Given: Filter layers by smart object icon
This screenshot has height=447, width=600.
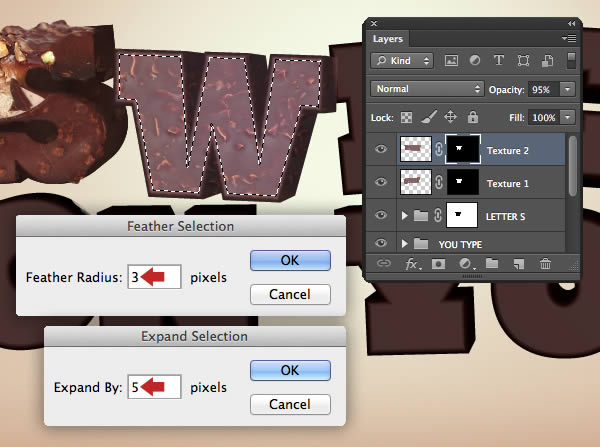Looking at the screenshot, I should pyautogui.click(x=548, y=60).
